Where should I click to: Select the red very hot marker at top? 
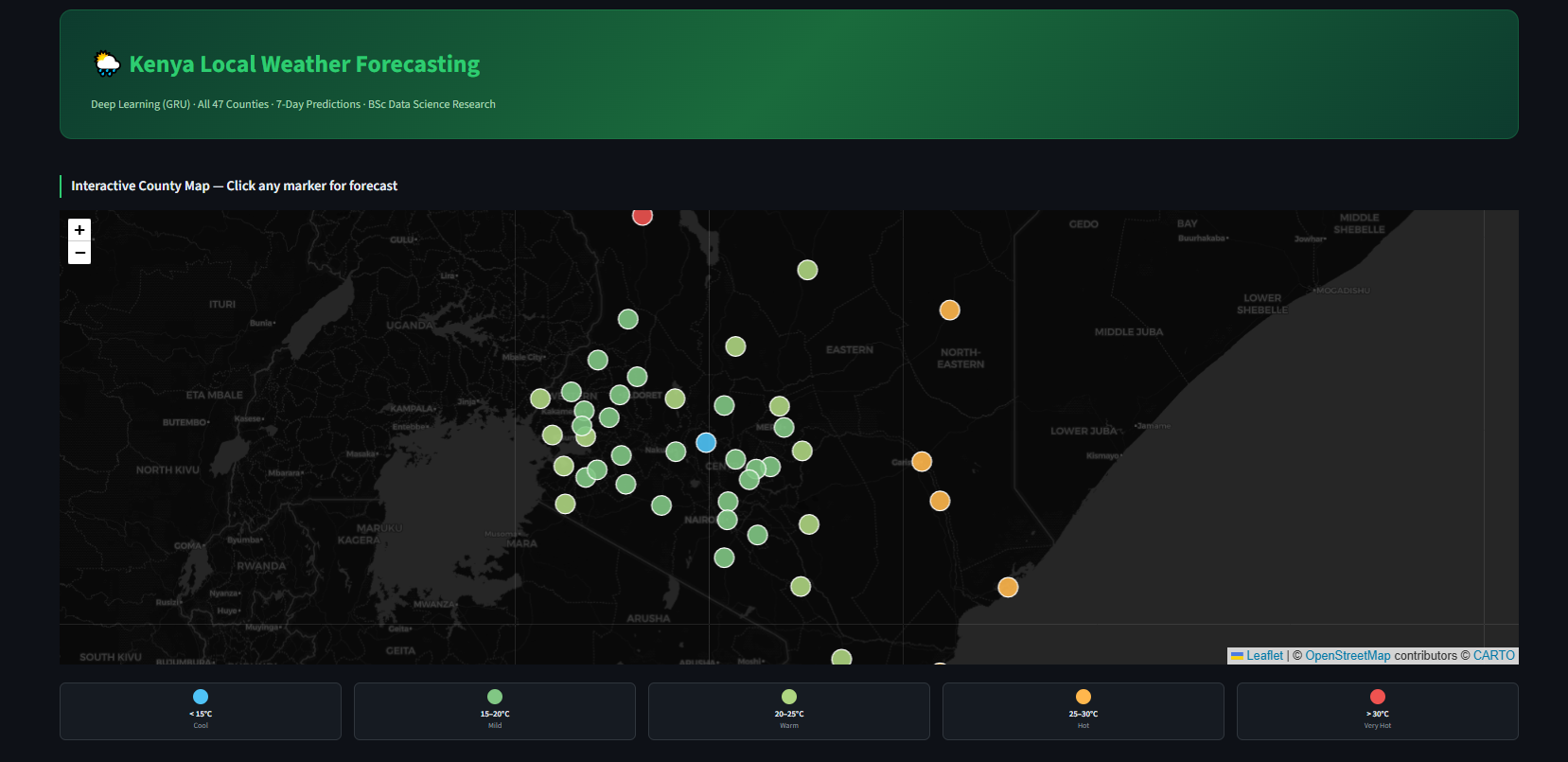point(643,216)
